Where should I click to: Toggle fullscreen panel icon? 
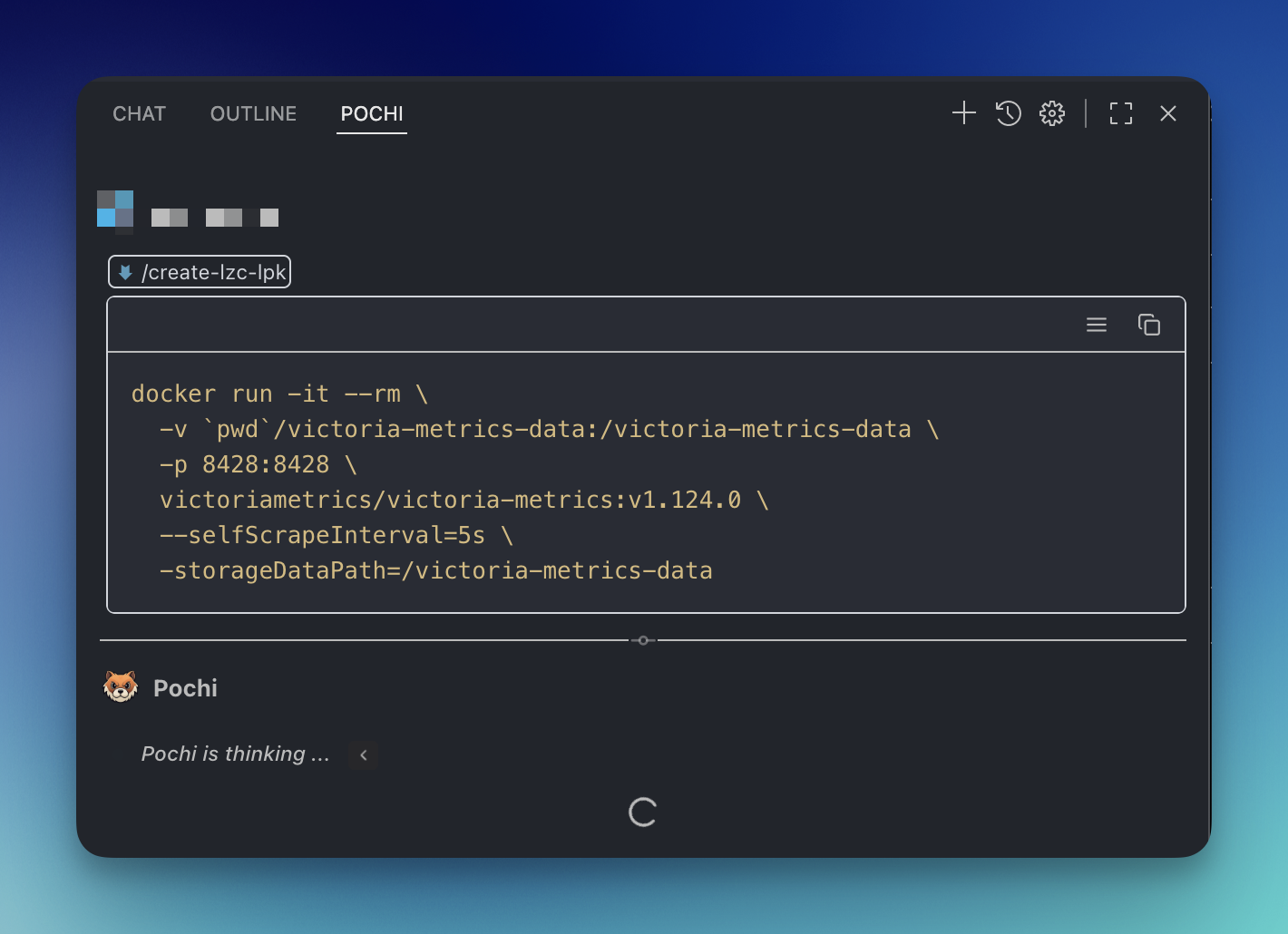1121,113
